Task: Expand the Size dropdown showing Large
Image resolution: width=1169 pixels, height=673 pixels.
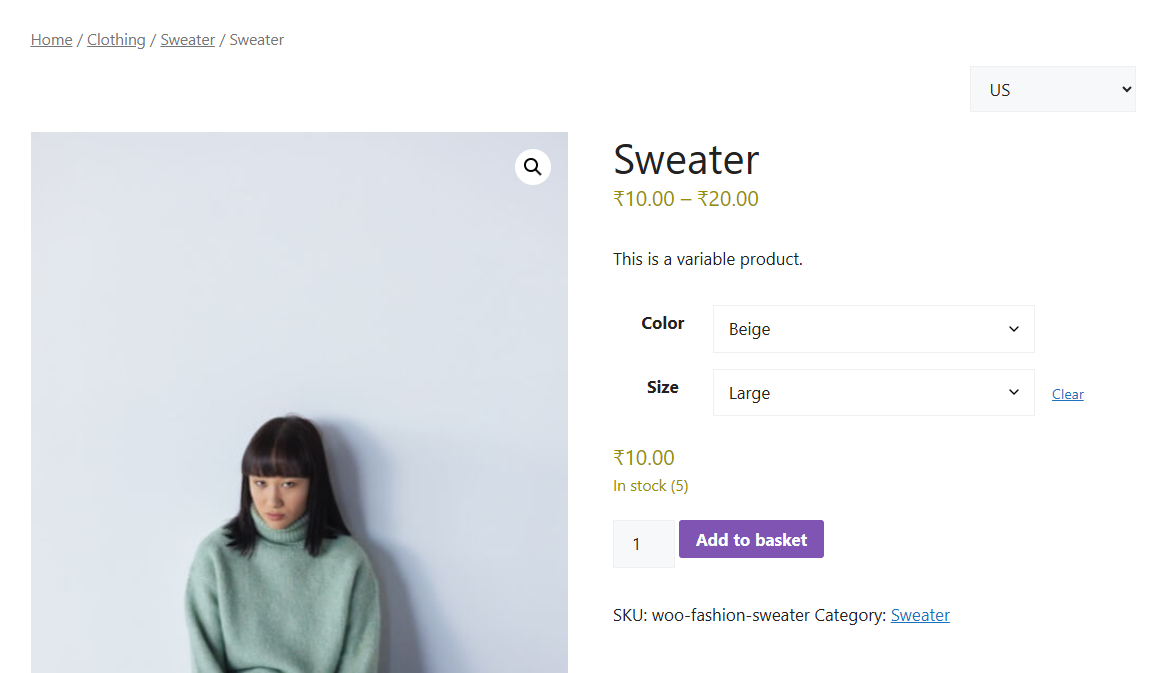Action: tap(873, 393)
